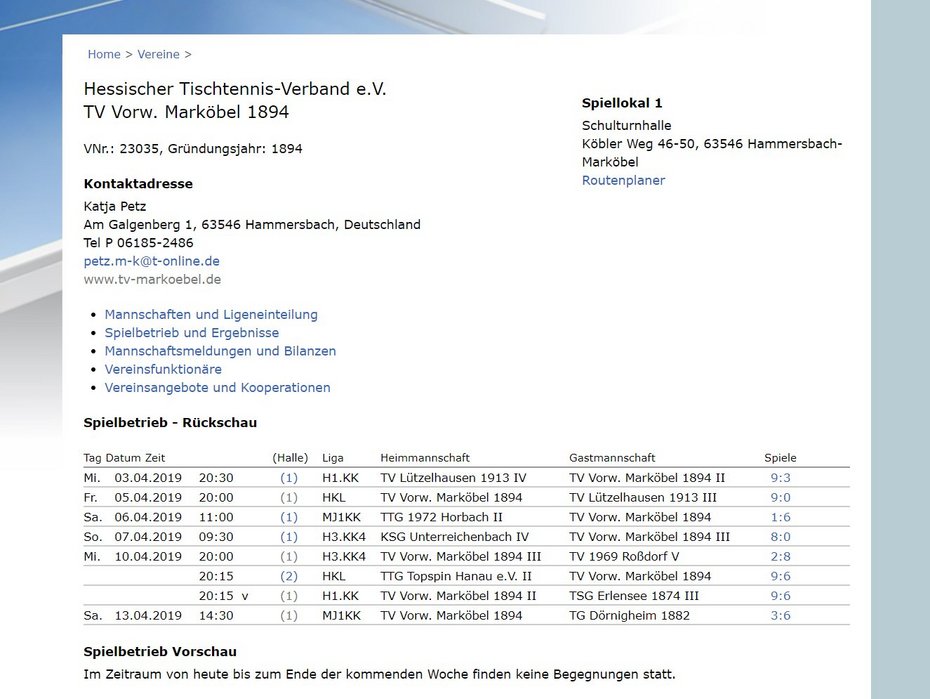Open the 9:6 result against TSG Erlensee 1874 III
The width and height of the screenshot is (930, 699).
781,595
